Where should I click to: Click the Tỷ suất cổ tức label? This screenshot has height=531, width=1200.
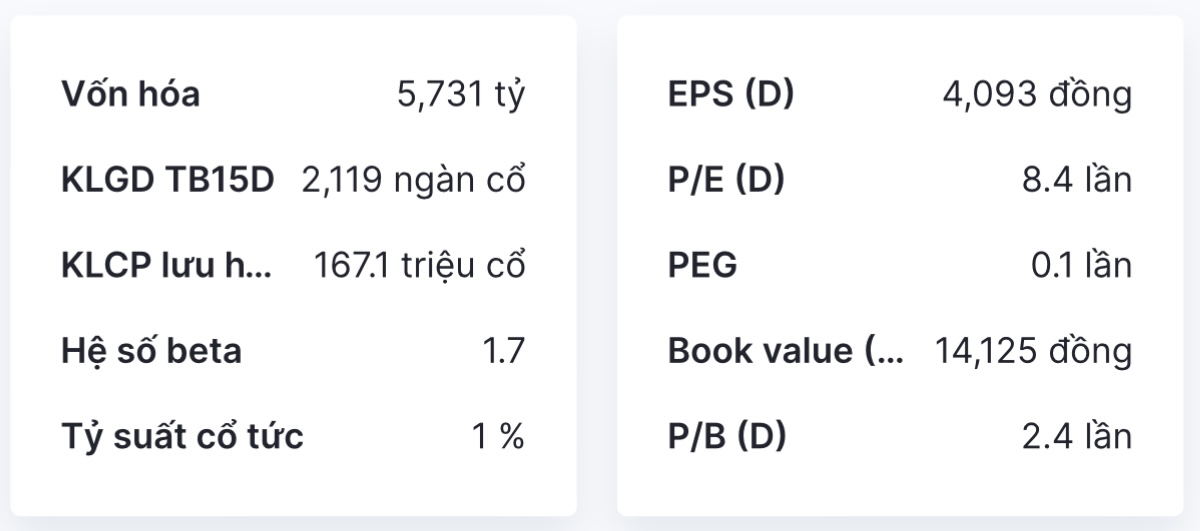click(182, 437)
